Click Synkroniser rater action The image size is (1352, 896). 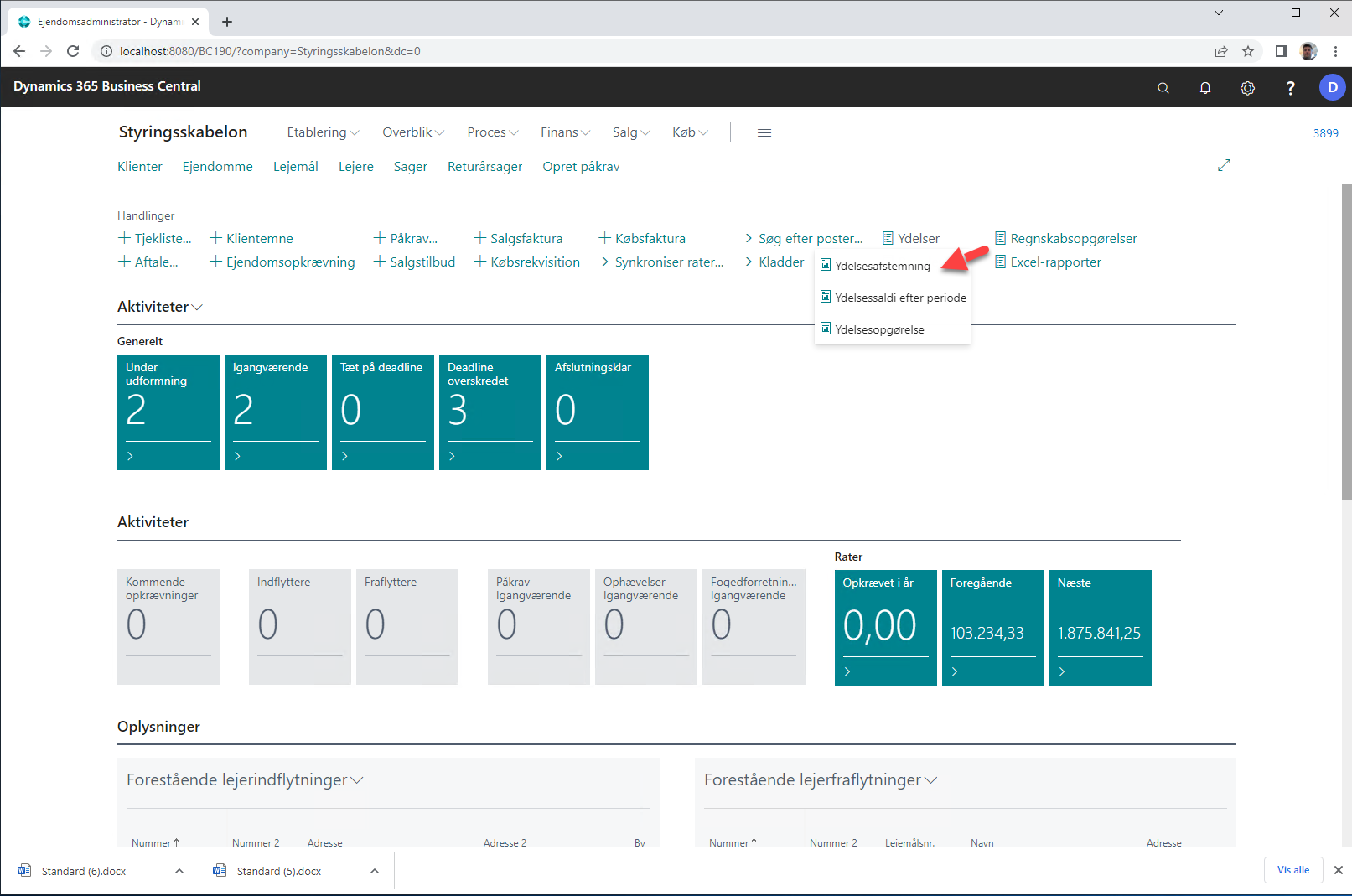pyautogui.click(x=662, y=262)
